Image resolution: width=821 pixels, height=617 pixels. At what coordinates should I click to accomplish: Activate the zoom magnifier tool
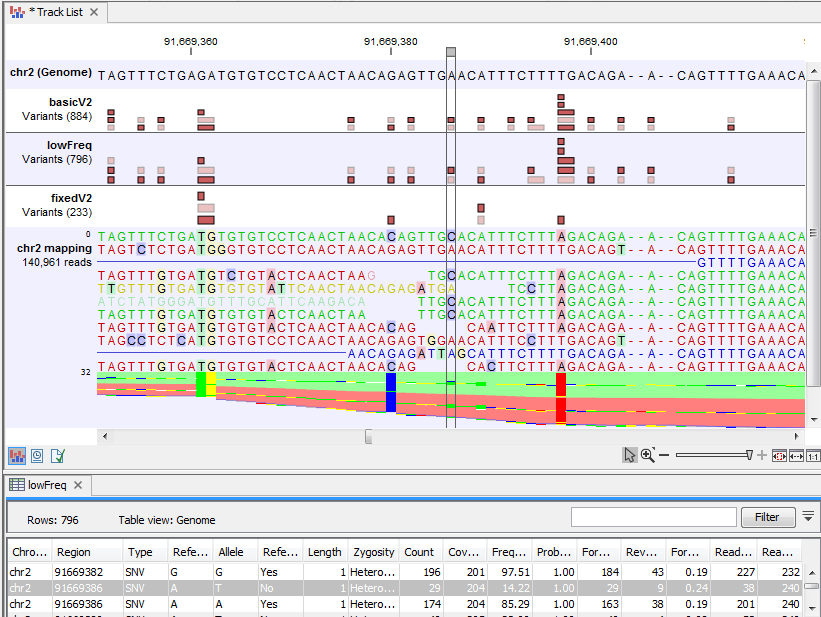tap(648, 455)
